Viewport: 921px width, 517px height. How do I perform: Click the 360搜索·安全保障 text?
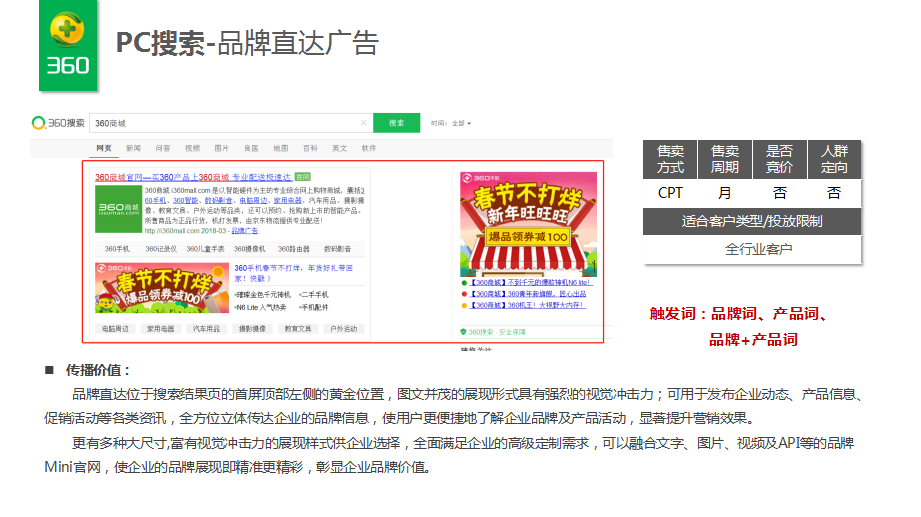[x=497, y=332]
